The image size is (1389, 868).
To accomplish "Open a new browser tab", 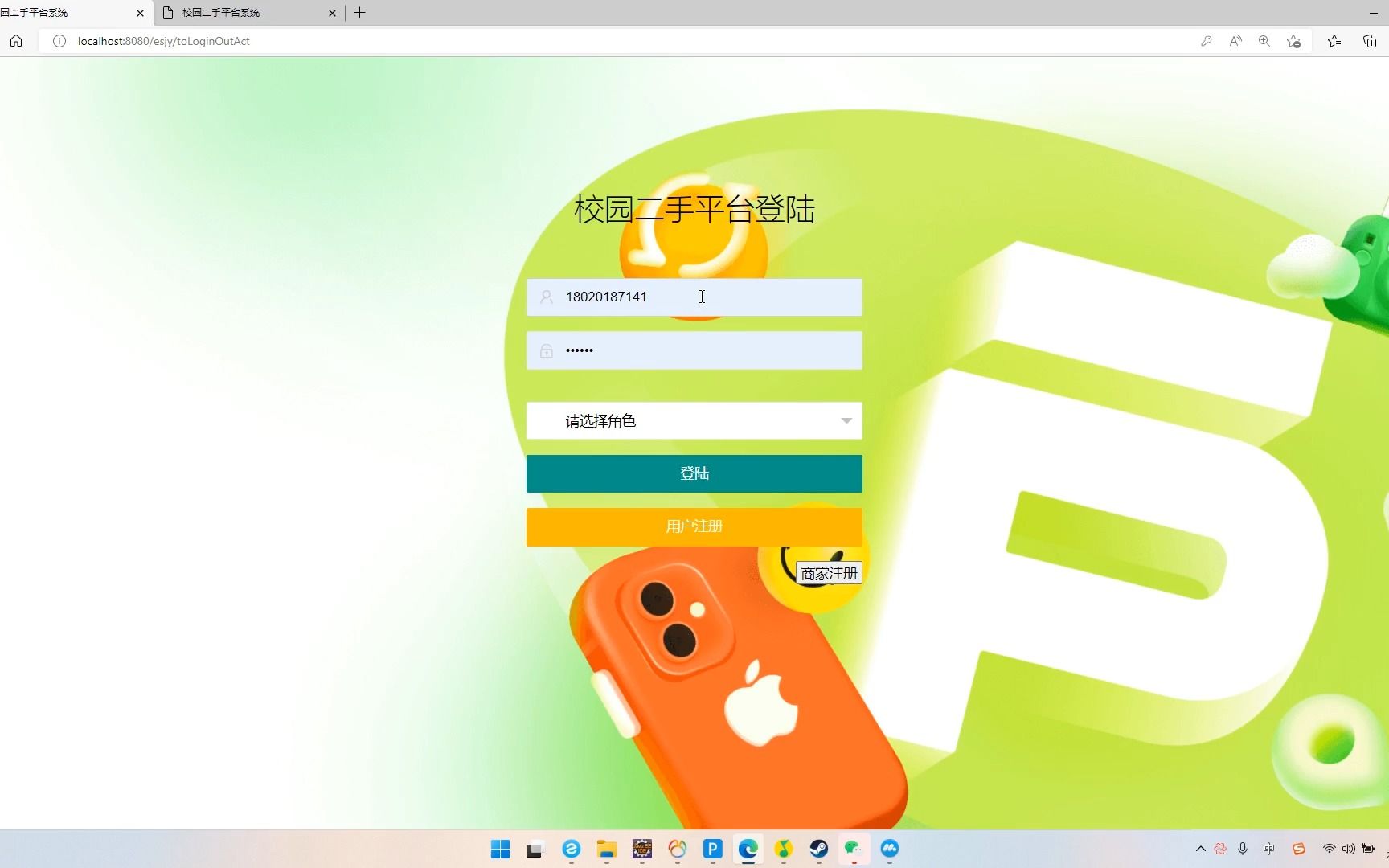I will pos(360,13).
